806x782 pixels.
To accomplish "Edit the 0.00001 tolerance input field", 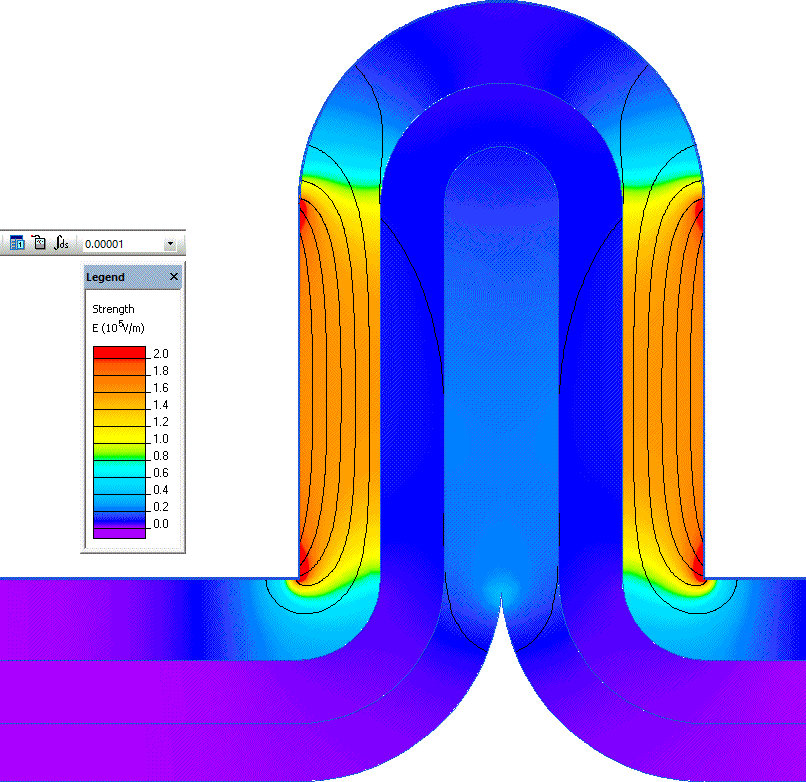I will pyautogui.click(x=110, y=243).
